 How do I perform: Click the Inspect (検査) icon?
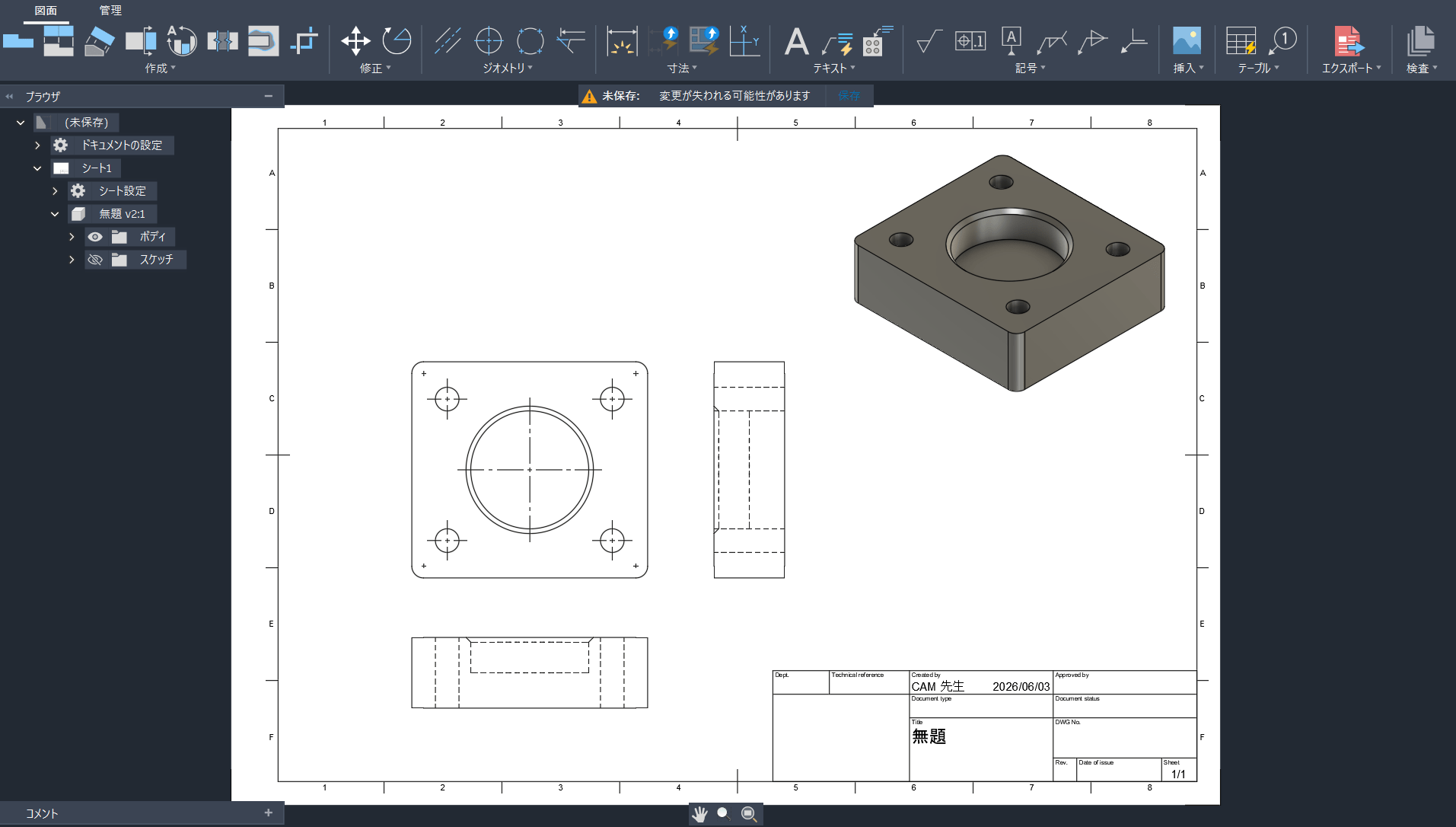1420,40
